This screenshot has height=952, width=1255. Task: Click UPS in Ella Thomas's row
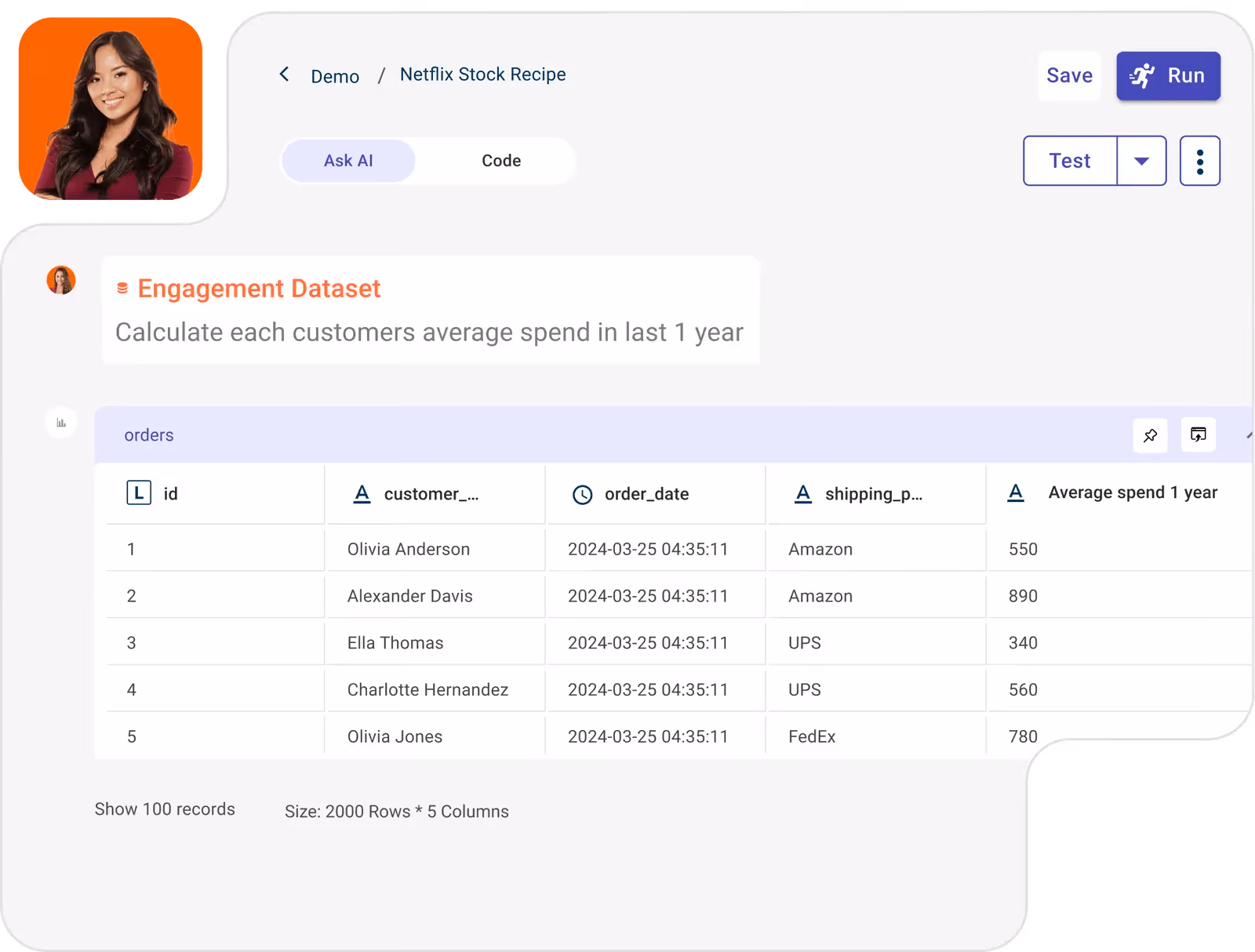(805, 643)
